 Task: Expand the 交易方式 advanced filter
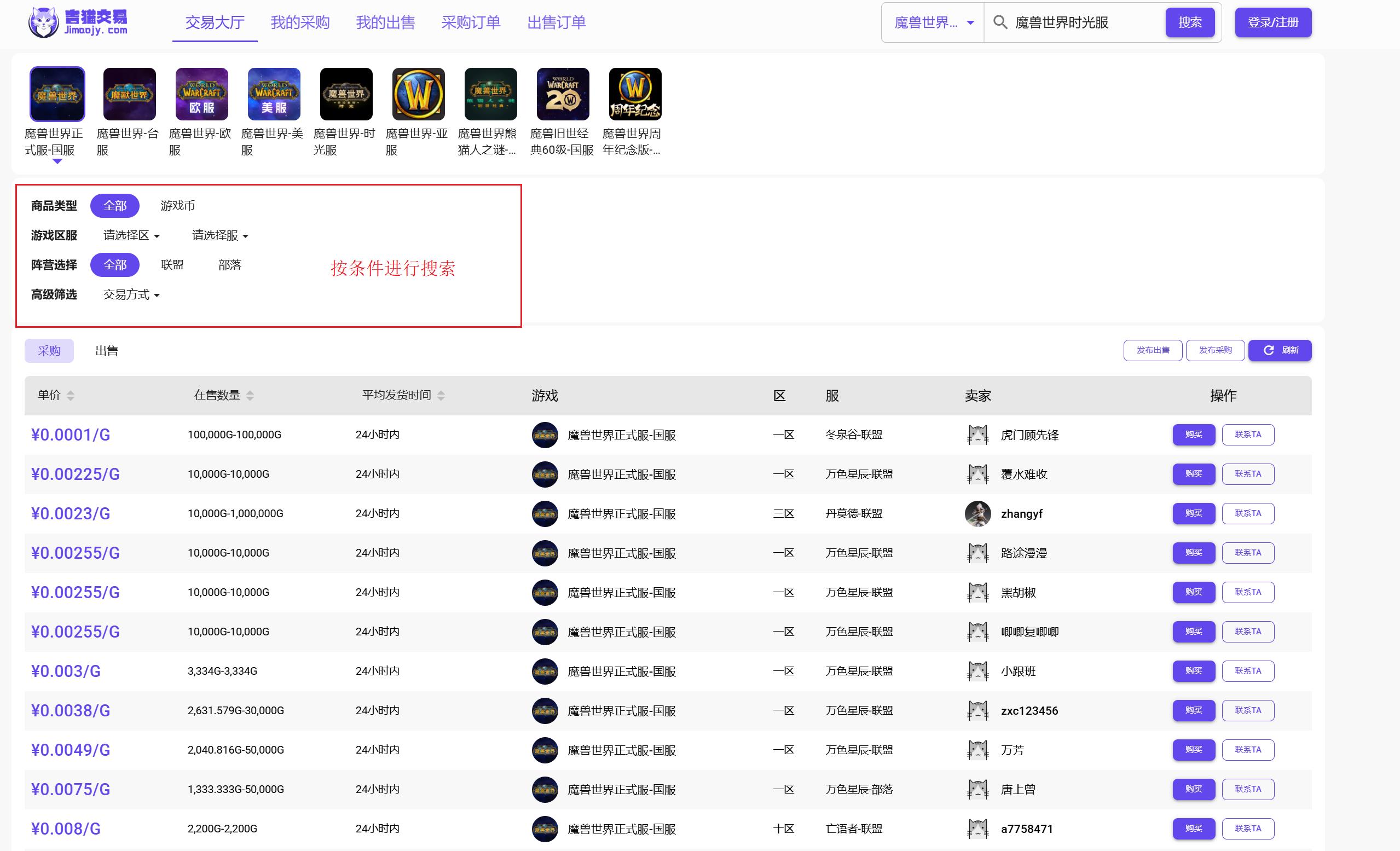131,294
